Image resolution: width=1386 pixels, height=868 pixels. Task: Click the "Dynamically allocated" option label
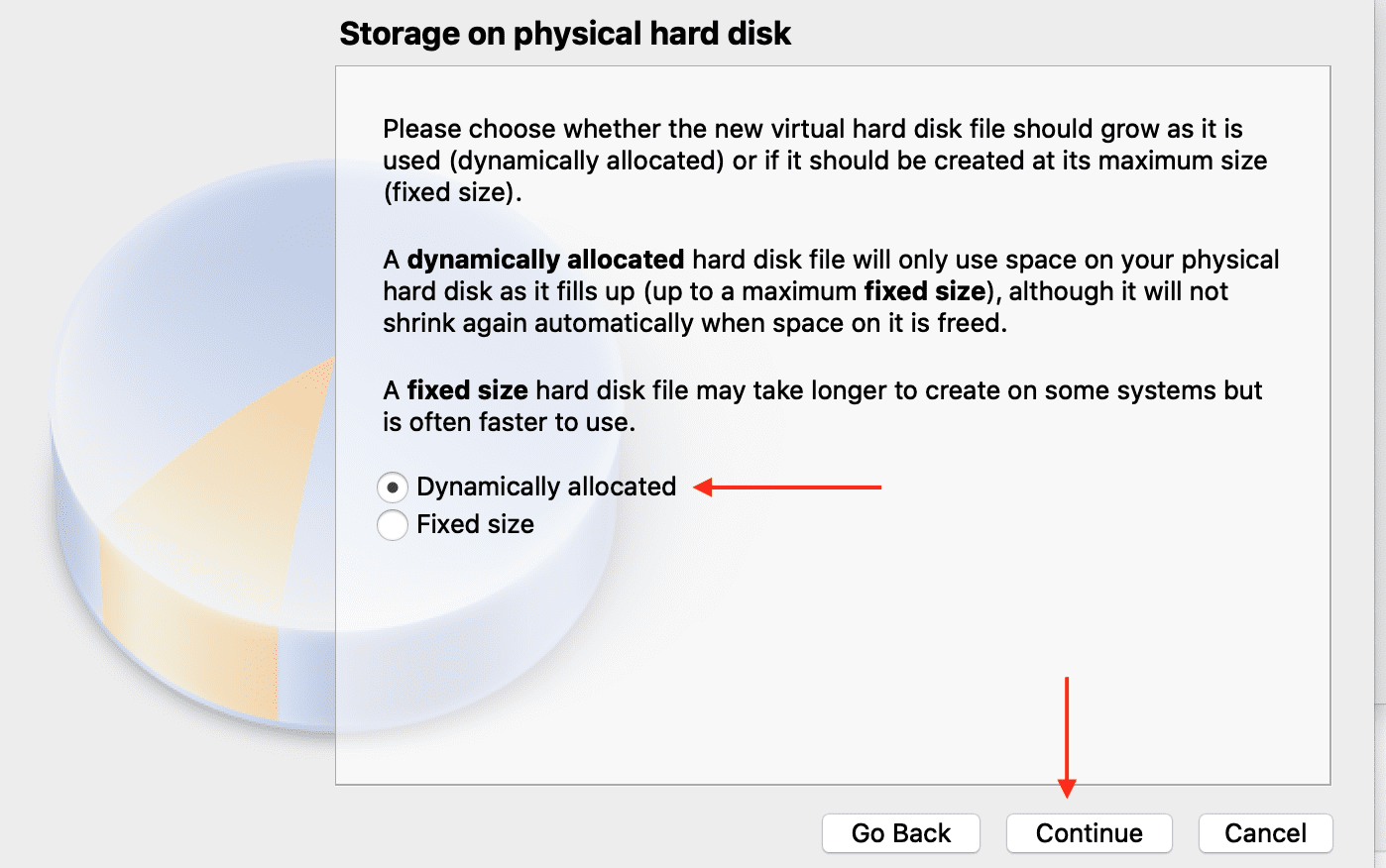[546, 487]
